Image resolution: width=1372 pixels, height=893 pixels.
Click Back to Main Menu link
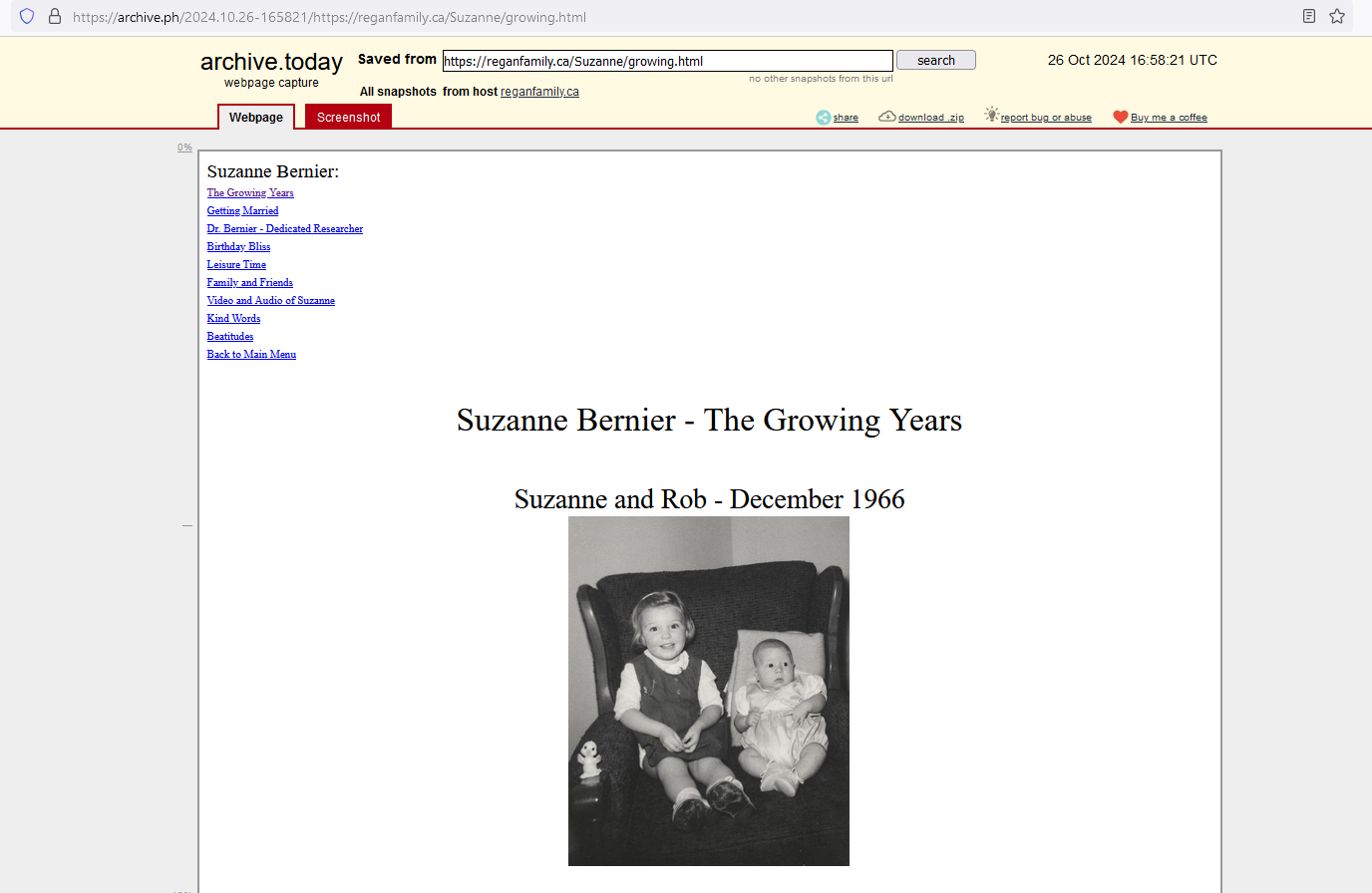tap(251, 355)
